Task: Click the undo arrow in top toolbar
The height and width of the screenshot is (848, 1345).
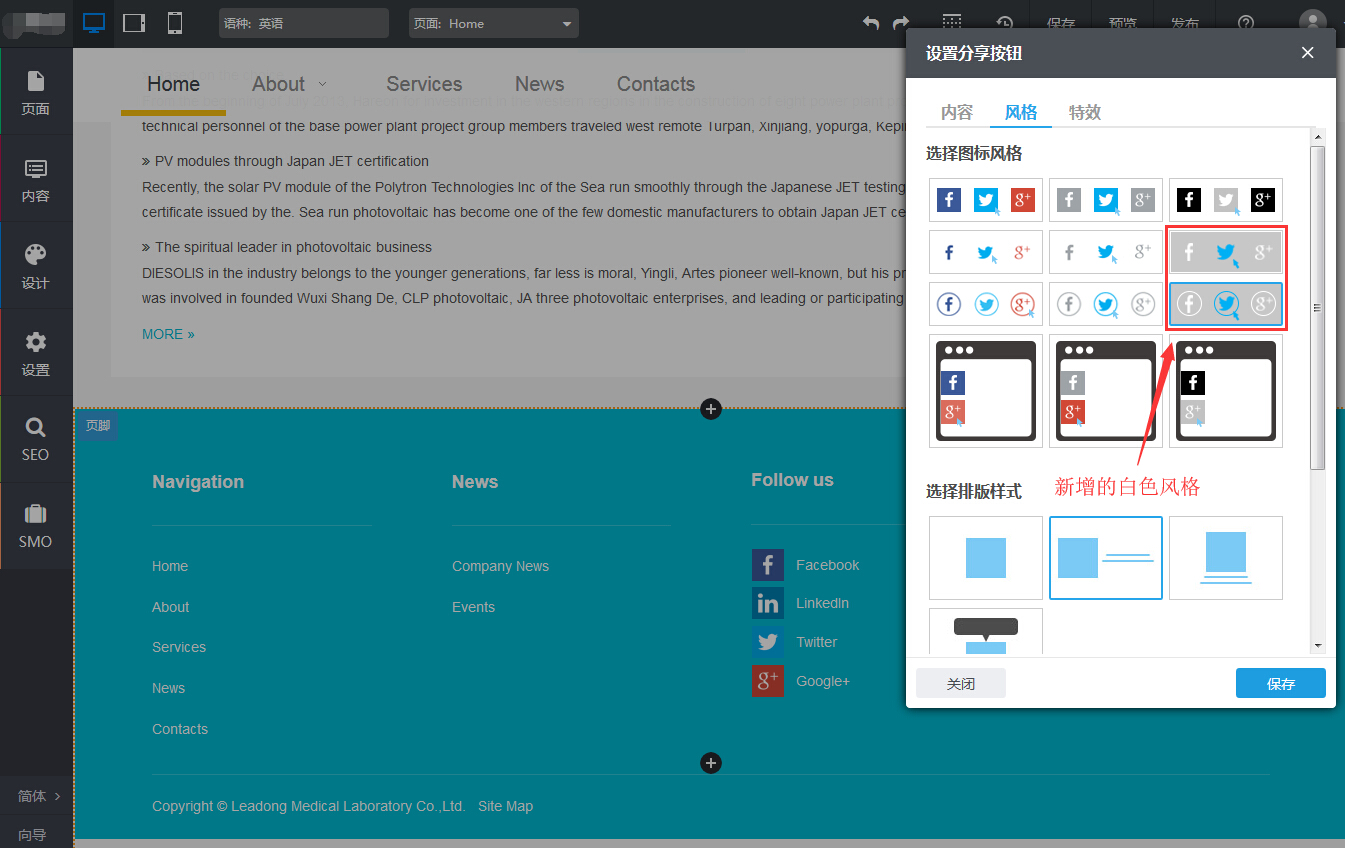Action: pos(871,23)
